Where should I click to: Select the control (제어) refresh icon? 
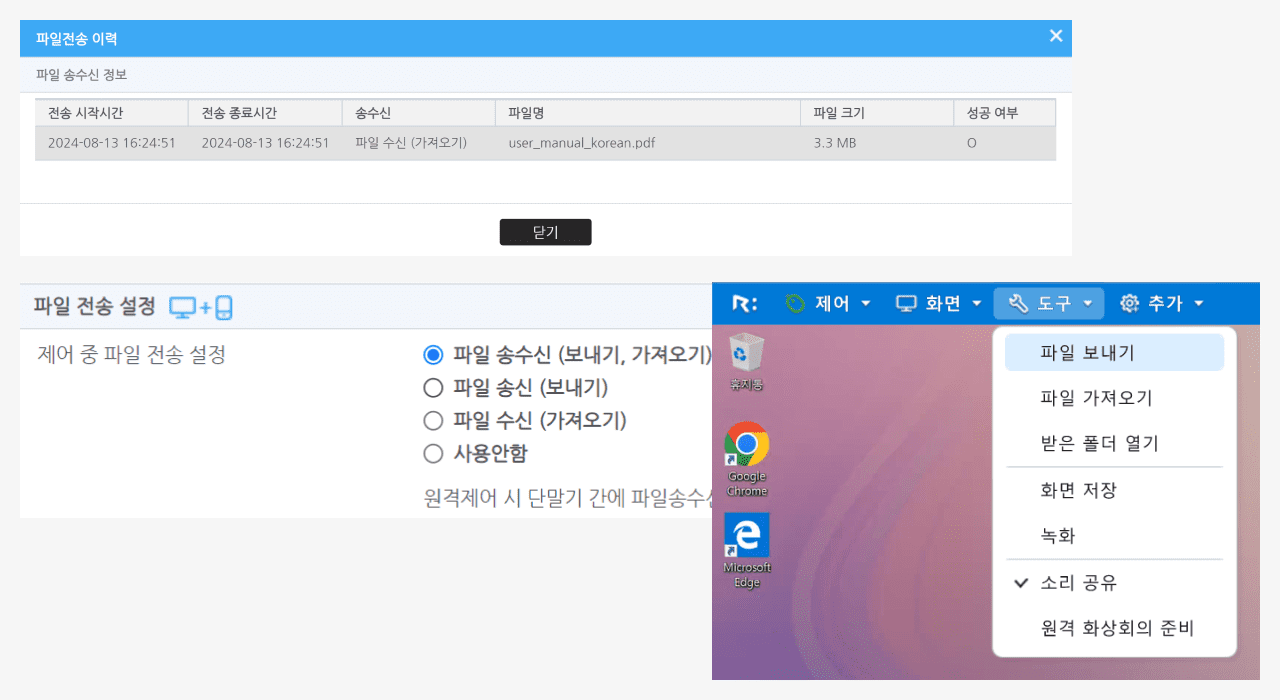(795, 303)
